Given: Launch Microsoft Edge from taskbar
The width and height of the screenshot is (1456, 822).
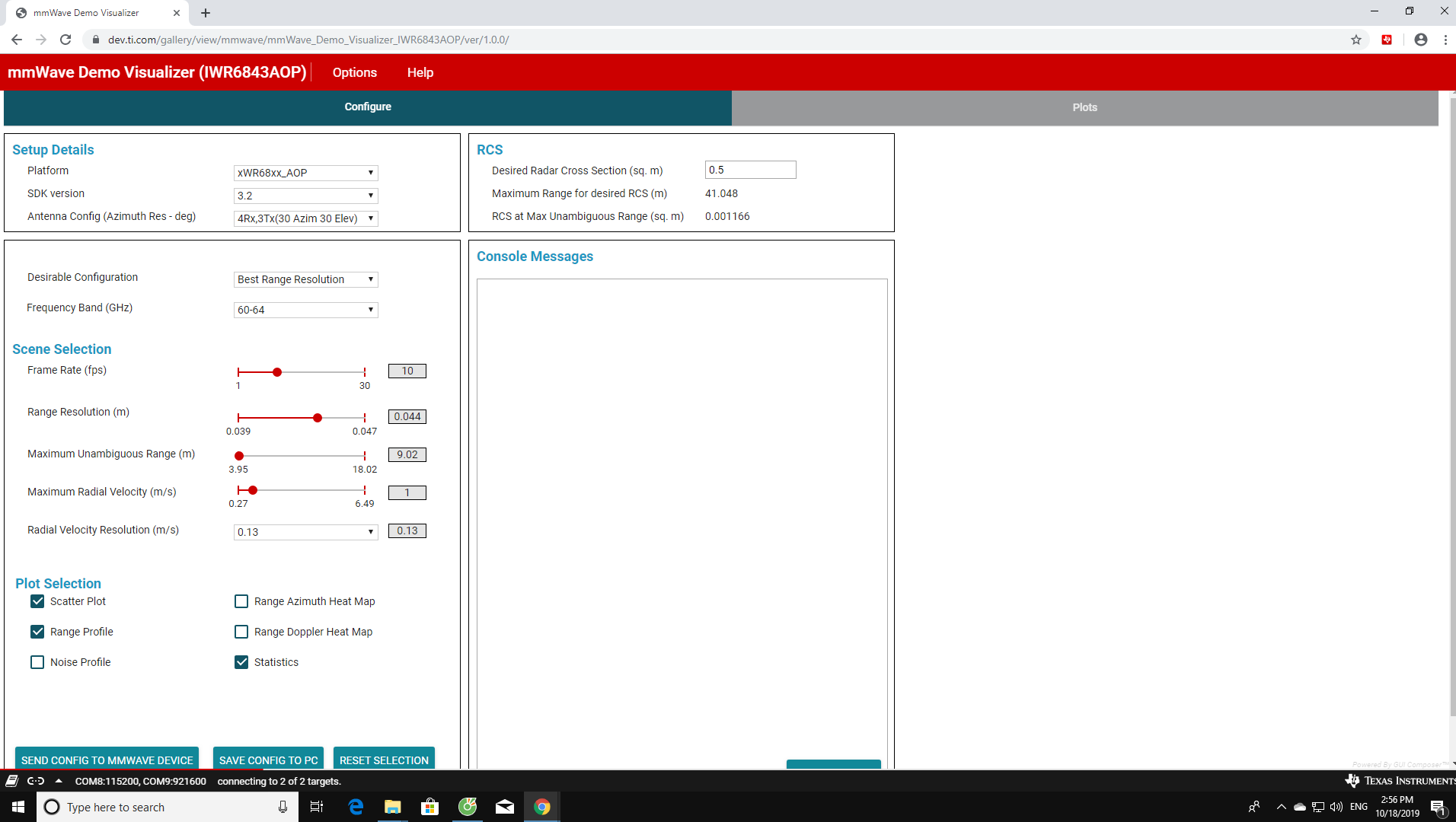Looking at the screenshot, I should click(x=356, y=807).
